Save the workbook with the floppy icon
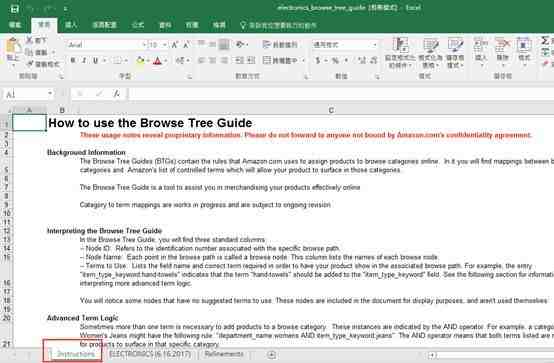This screenshot has height=363, width=554. coord(14,8)
